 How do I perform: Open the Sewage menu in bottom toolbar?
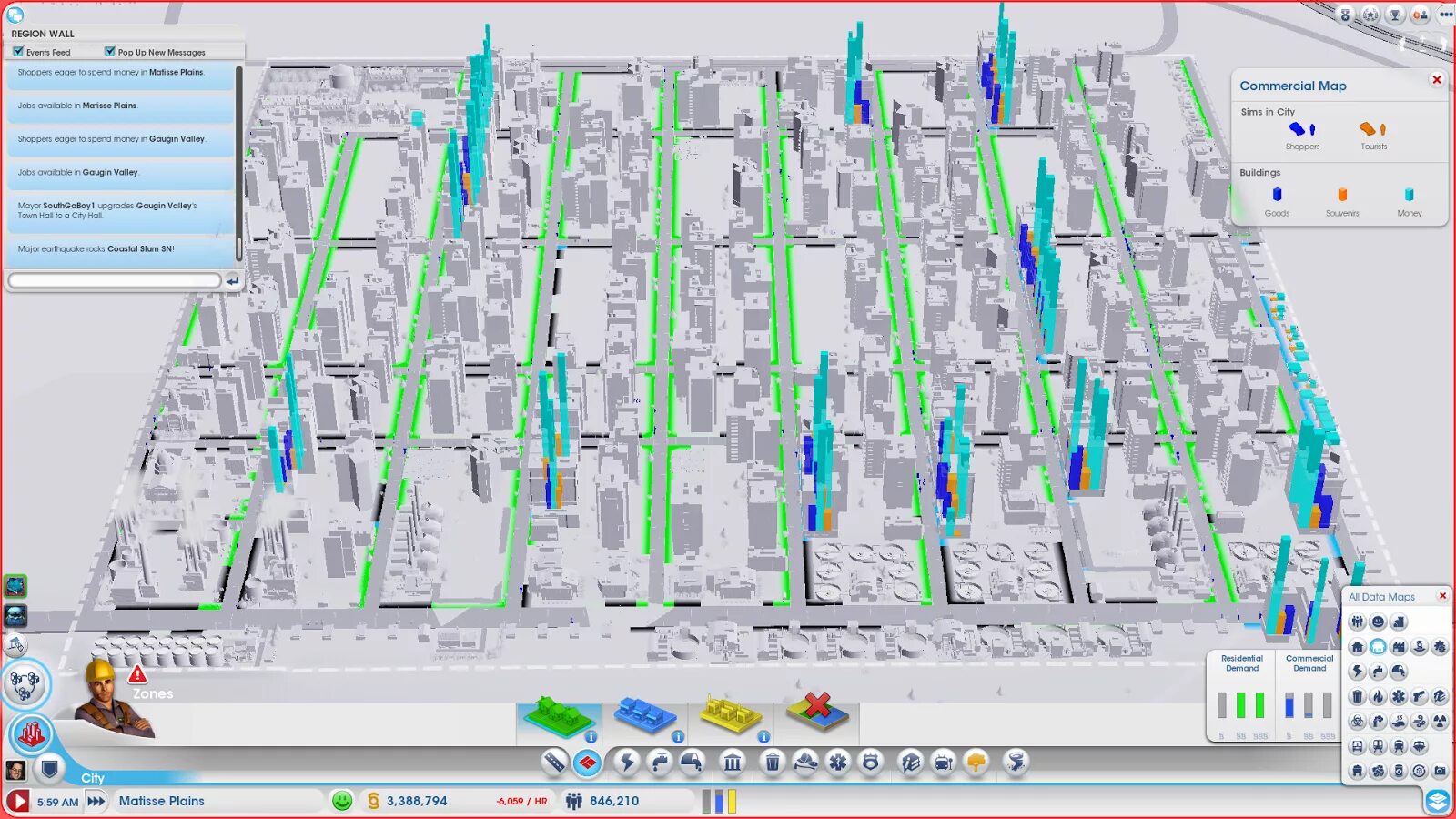pyautogui.click(x=692, y=762)
